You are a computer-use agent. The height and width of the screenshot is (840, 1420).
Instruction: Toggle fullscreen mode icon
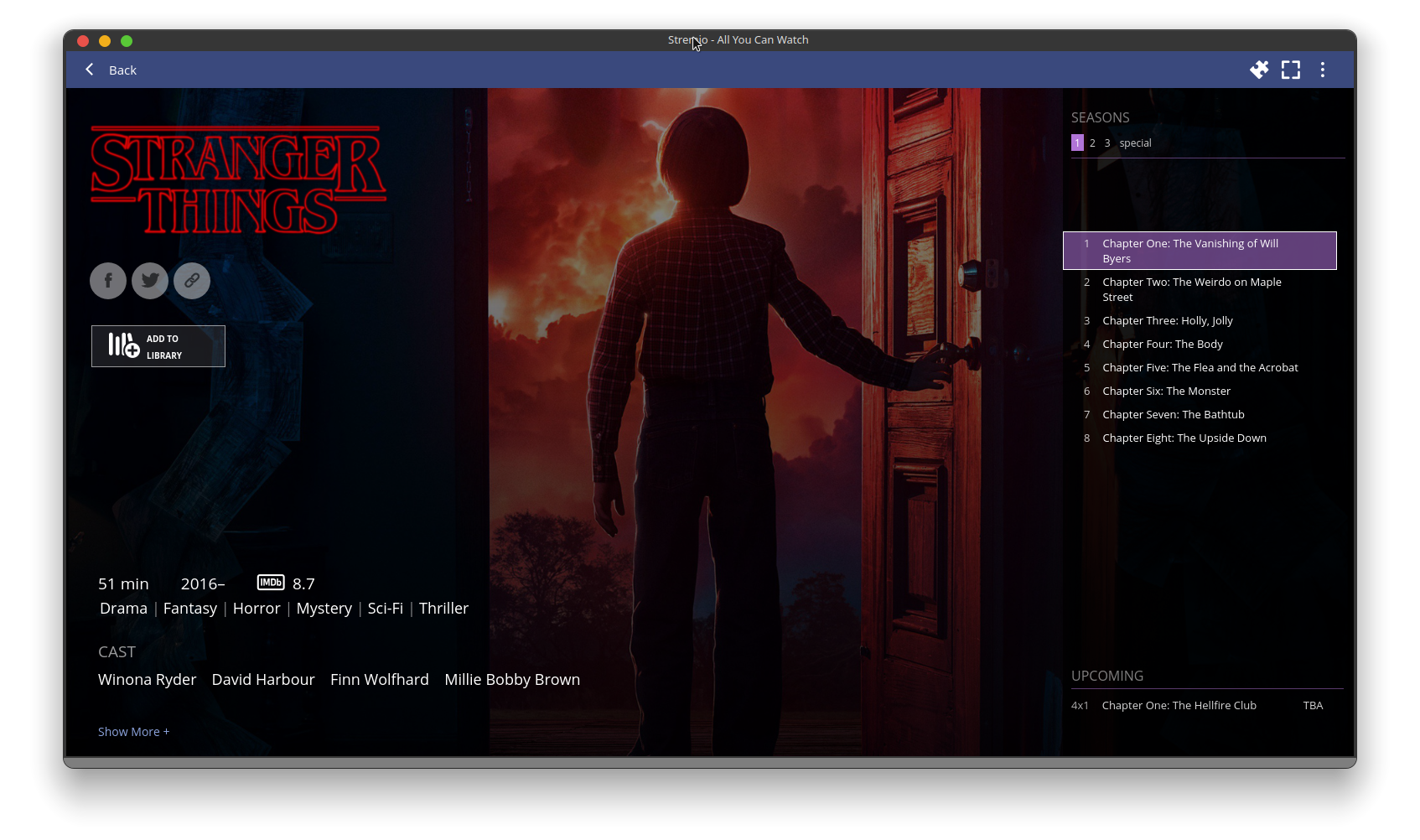point(1291,70)
